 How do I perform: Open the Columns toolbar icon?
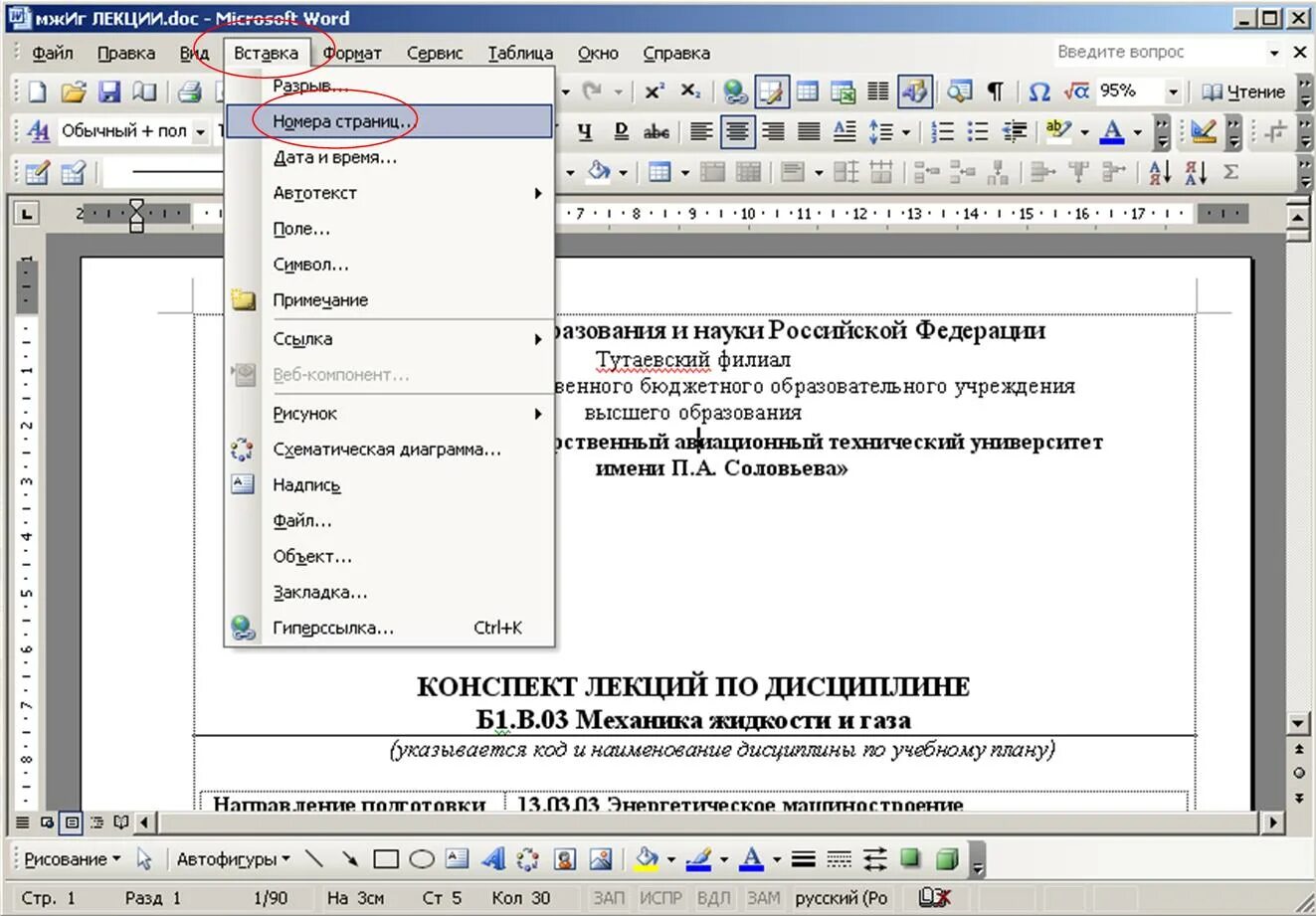877,92
